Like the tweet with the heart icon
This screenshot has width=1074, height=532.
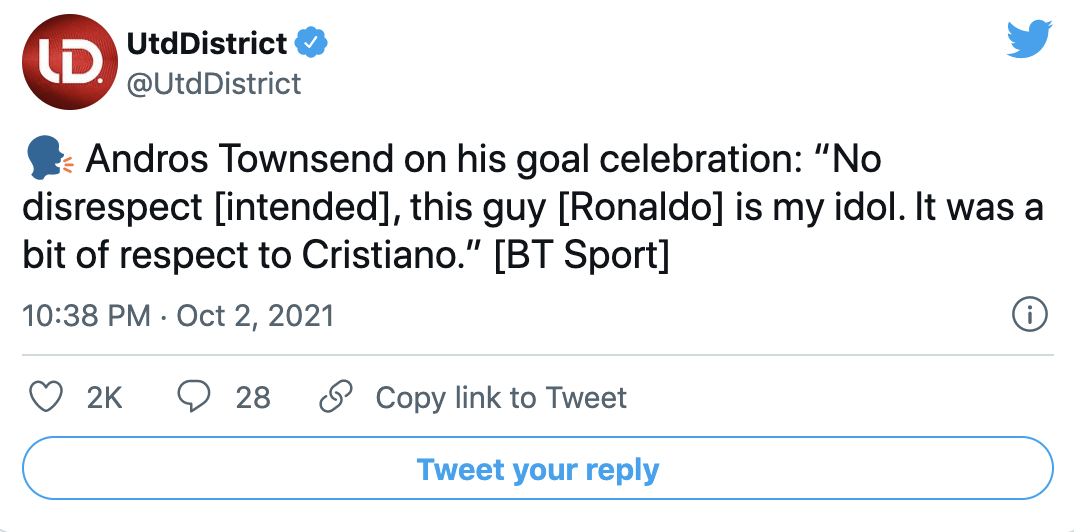pyautogui.click(x=42, y=397)
